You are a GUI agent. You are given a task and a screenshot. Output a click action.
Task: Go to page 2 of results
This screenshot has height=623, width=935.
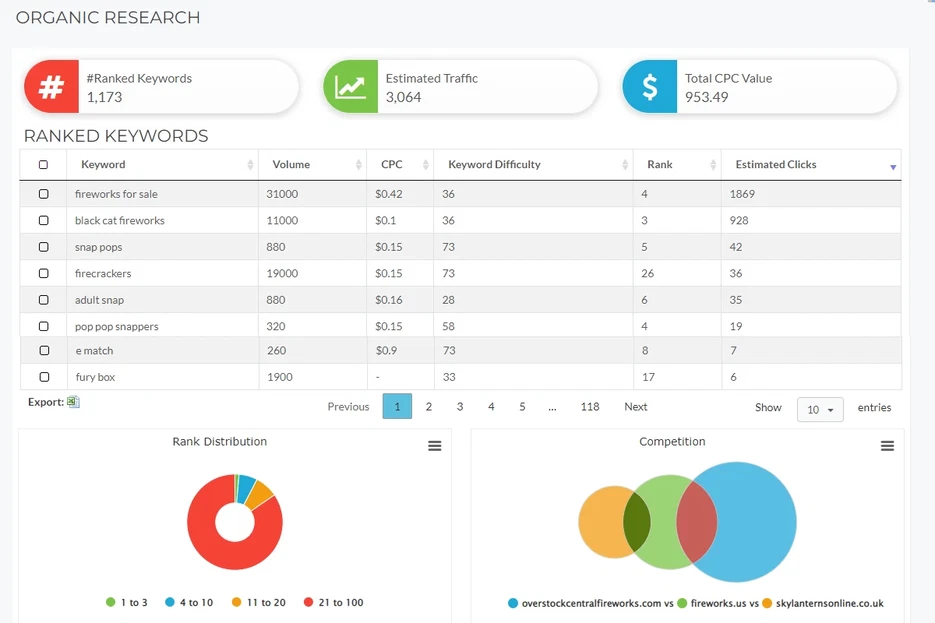[x=429, y=407]
